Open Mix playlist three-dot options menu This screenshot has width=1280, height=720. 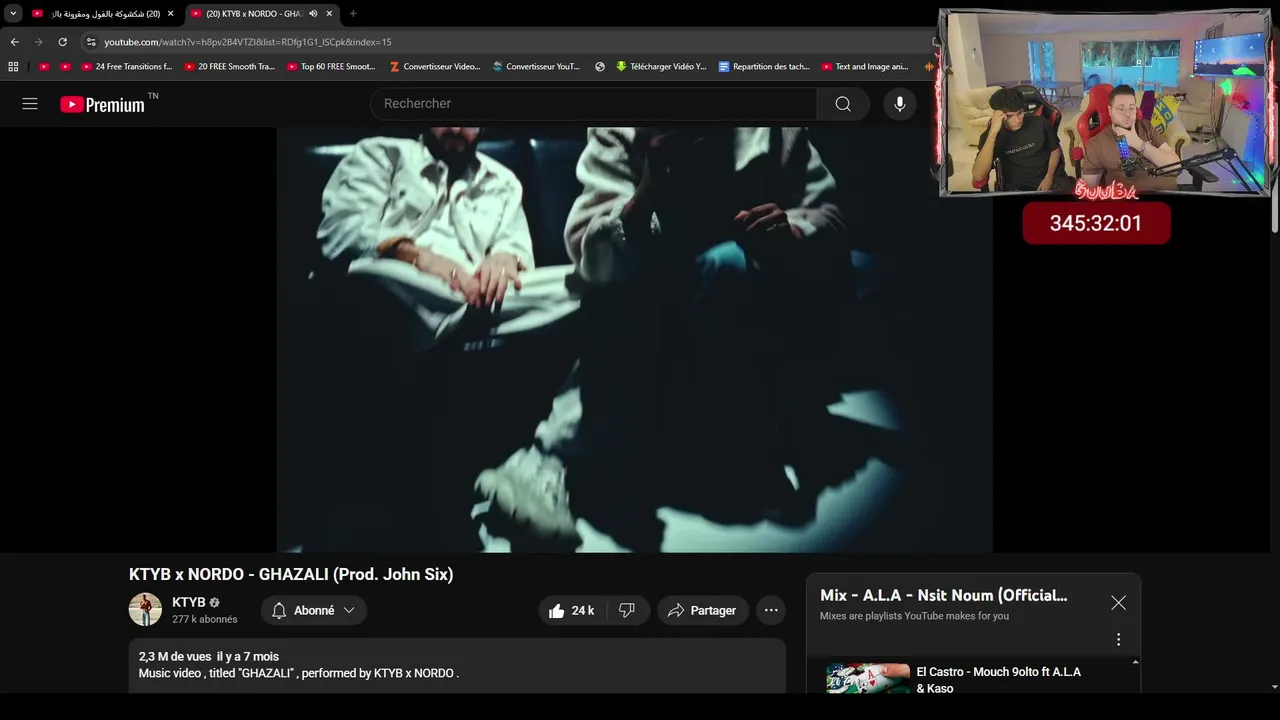[1118, 640]
